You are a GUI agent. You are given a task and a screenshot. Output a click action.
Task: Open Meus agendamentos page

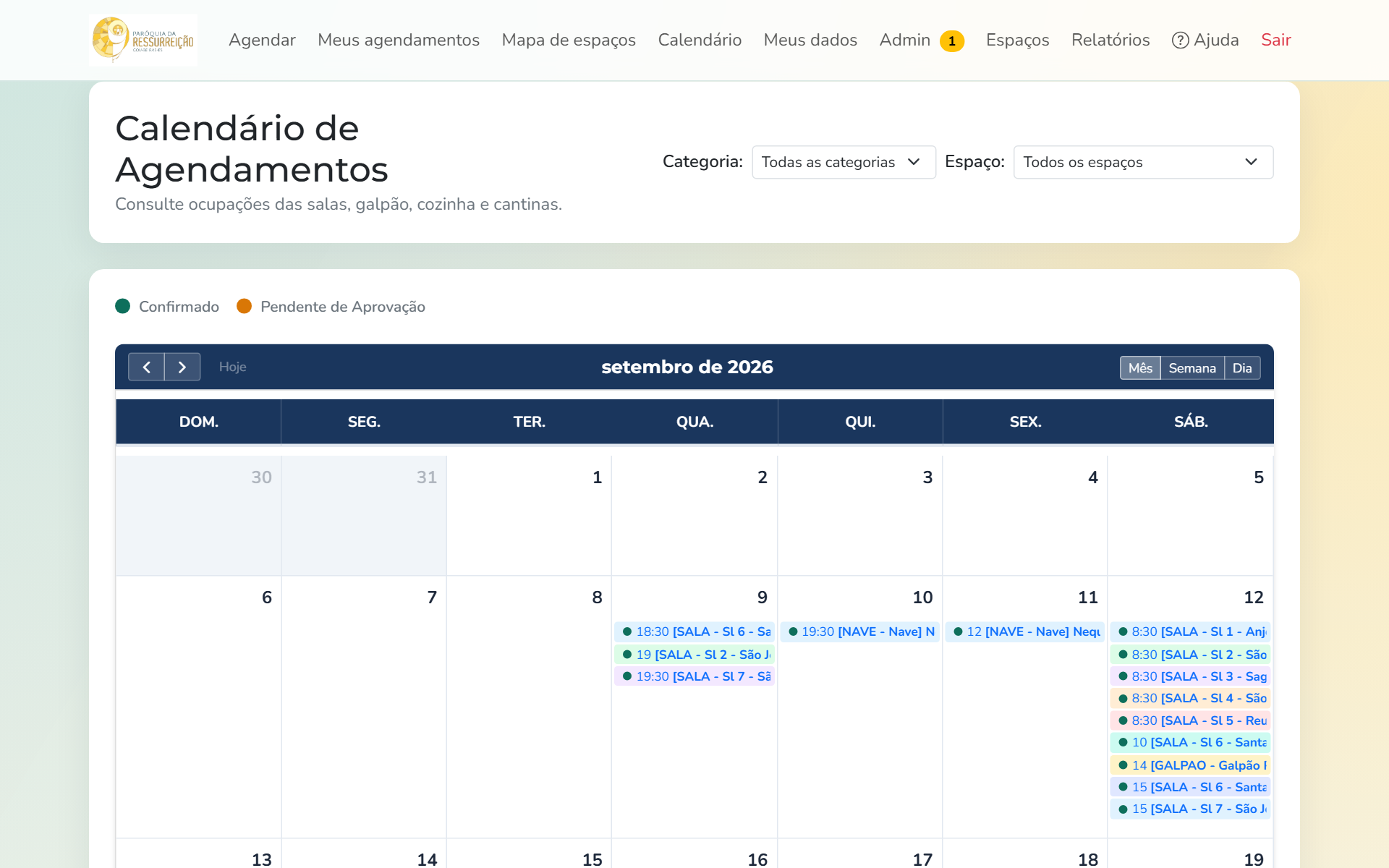pos(399,40)
